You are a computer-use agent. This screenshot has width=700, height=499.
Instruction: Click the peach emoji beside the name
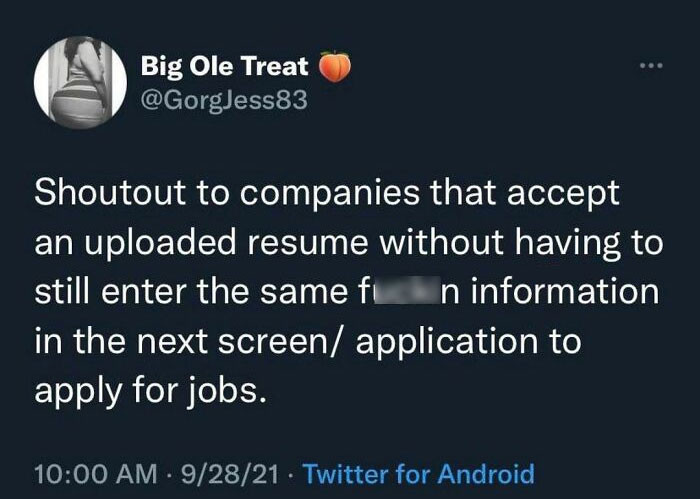point(335,66)
